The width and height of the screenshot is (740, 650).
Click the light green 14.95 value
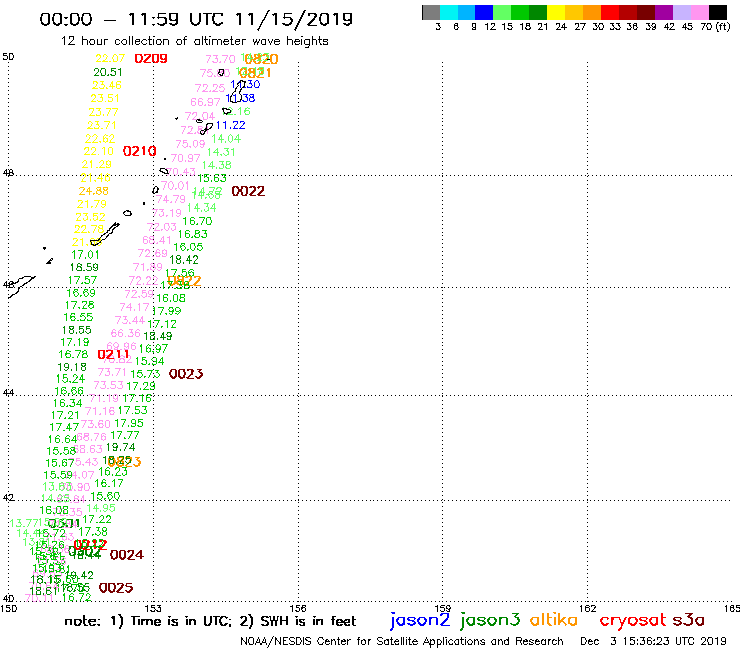click(101, 508)
